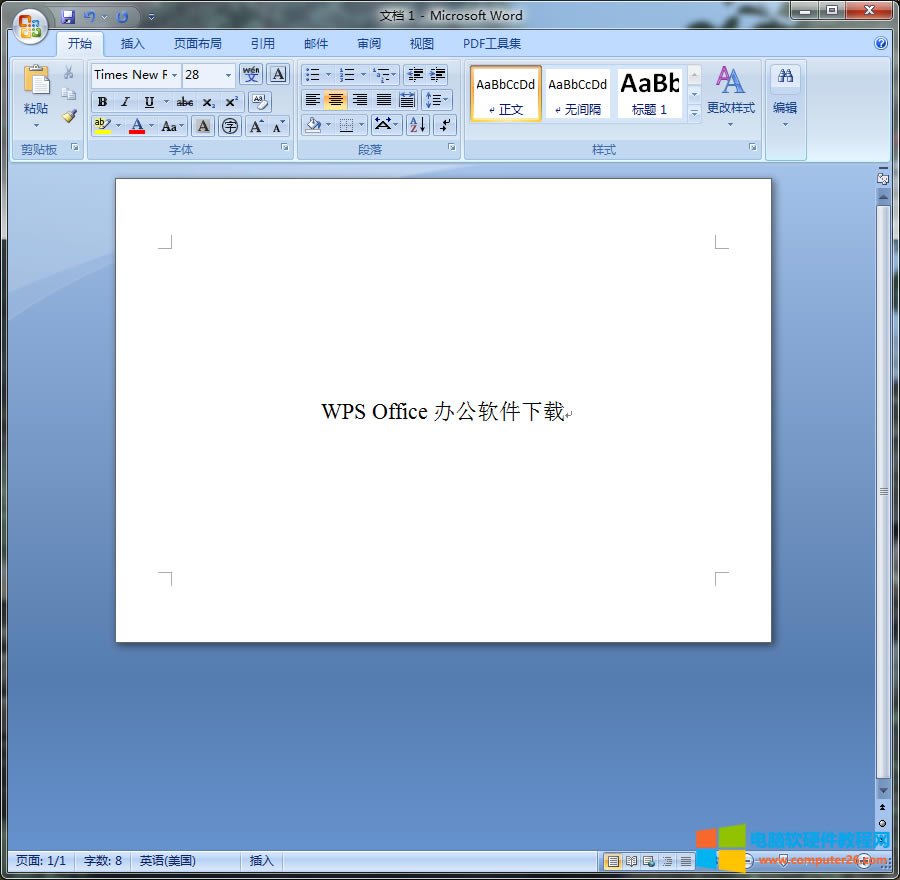Cut the selection with scissors icon
The height and width of the screenshot is (880, 900).
click(68, 72)
